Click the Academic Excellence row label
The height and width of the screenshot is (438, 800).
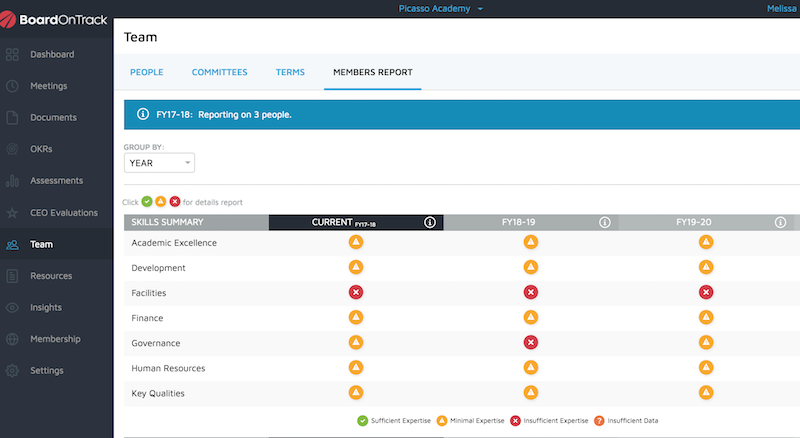[x=174, y=243]
